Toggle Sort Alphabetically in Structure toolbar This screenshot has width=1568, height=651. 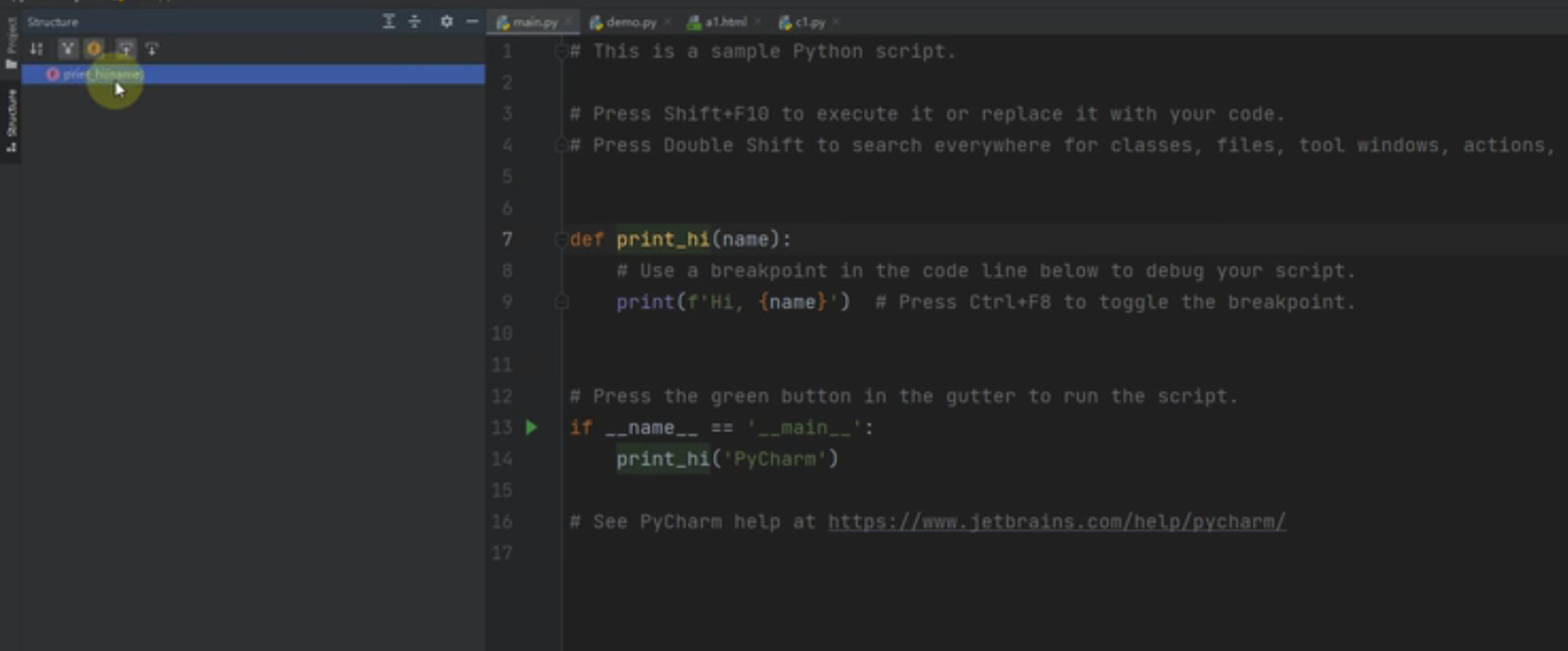pos(37,48)
